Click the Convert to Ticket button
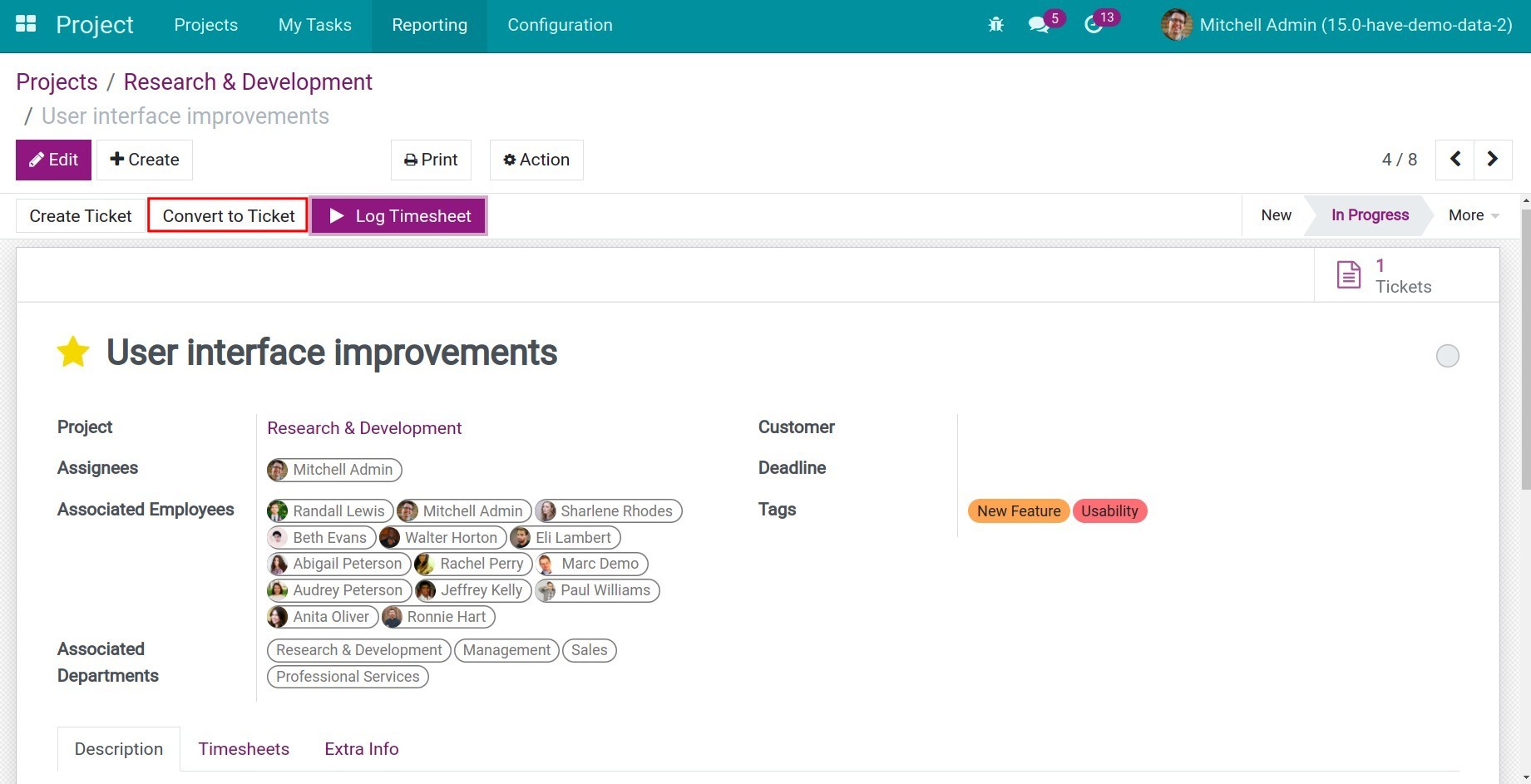This screenshot has height=784, width=1531. (x=229, y=216)
